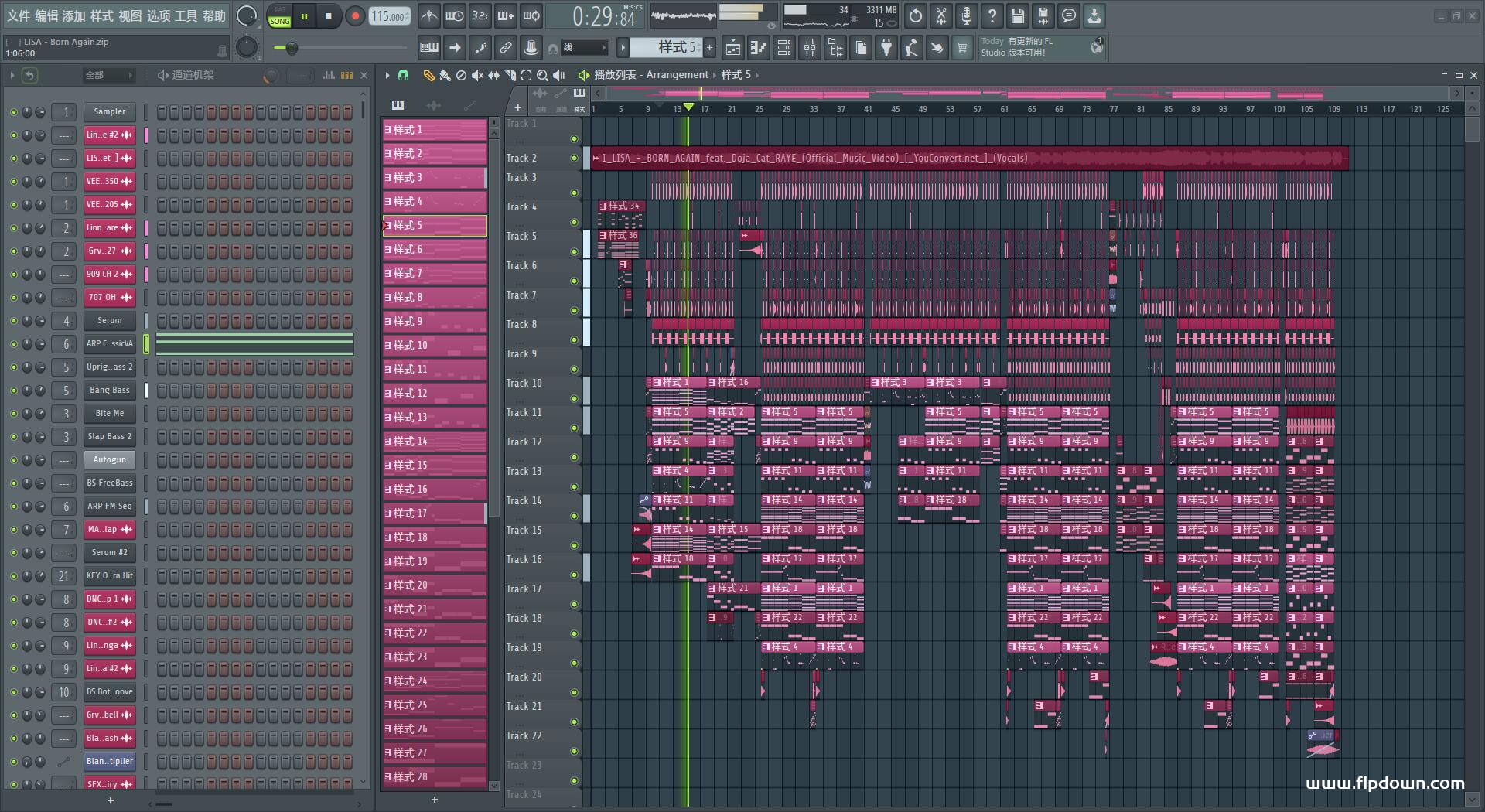
Task: Select the playlist paint brush tool
Action: (445, 75)
